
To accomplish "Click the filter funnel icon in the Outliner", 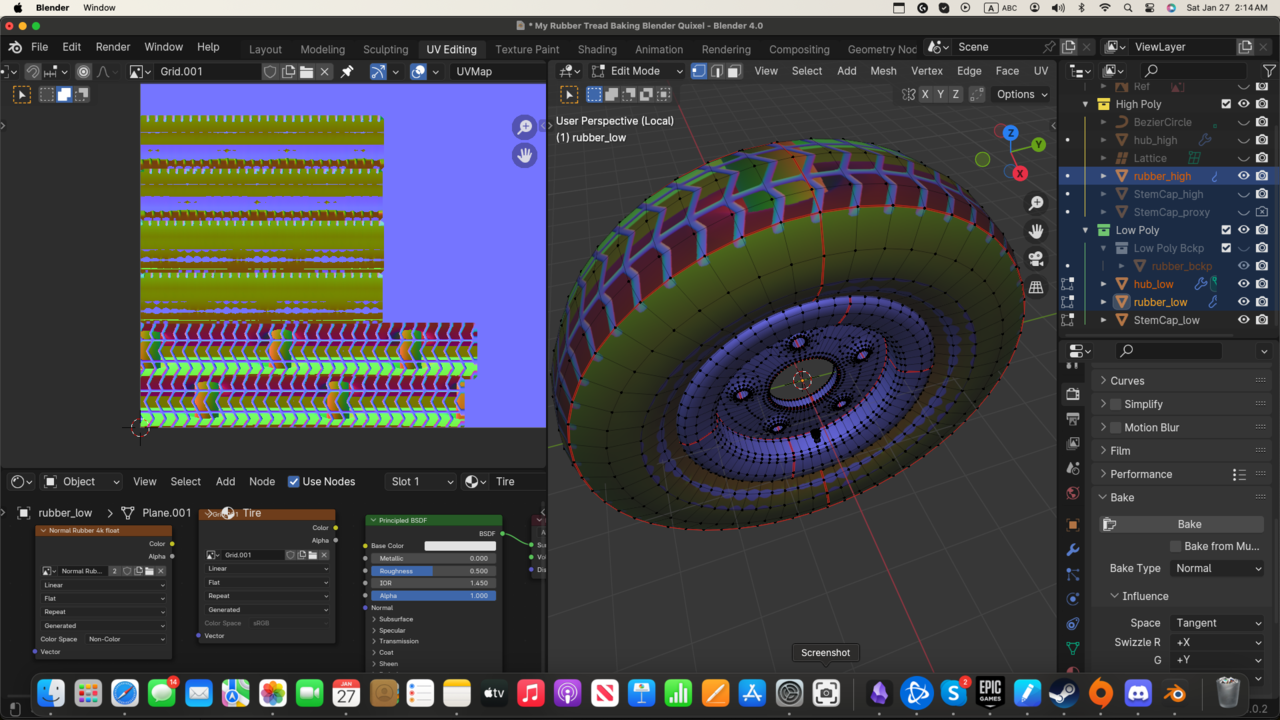I will [1268, 70].
